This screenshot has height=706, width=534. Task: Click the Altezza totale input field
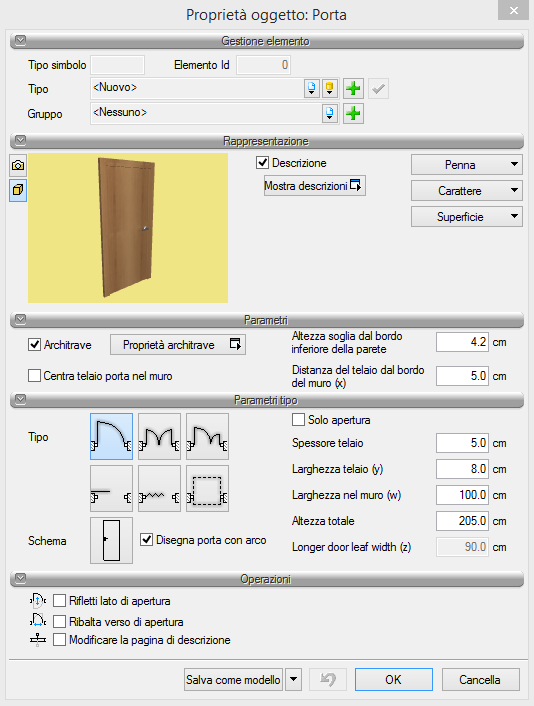click(x=462, y=521)
